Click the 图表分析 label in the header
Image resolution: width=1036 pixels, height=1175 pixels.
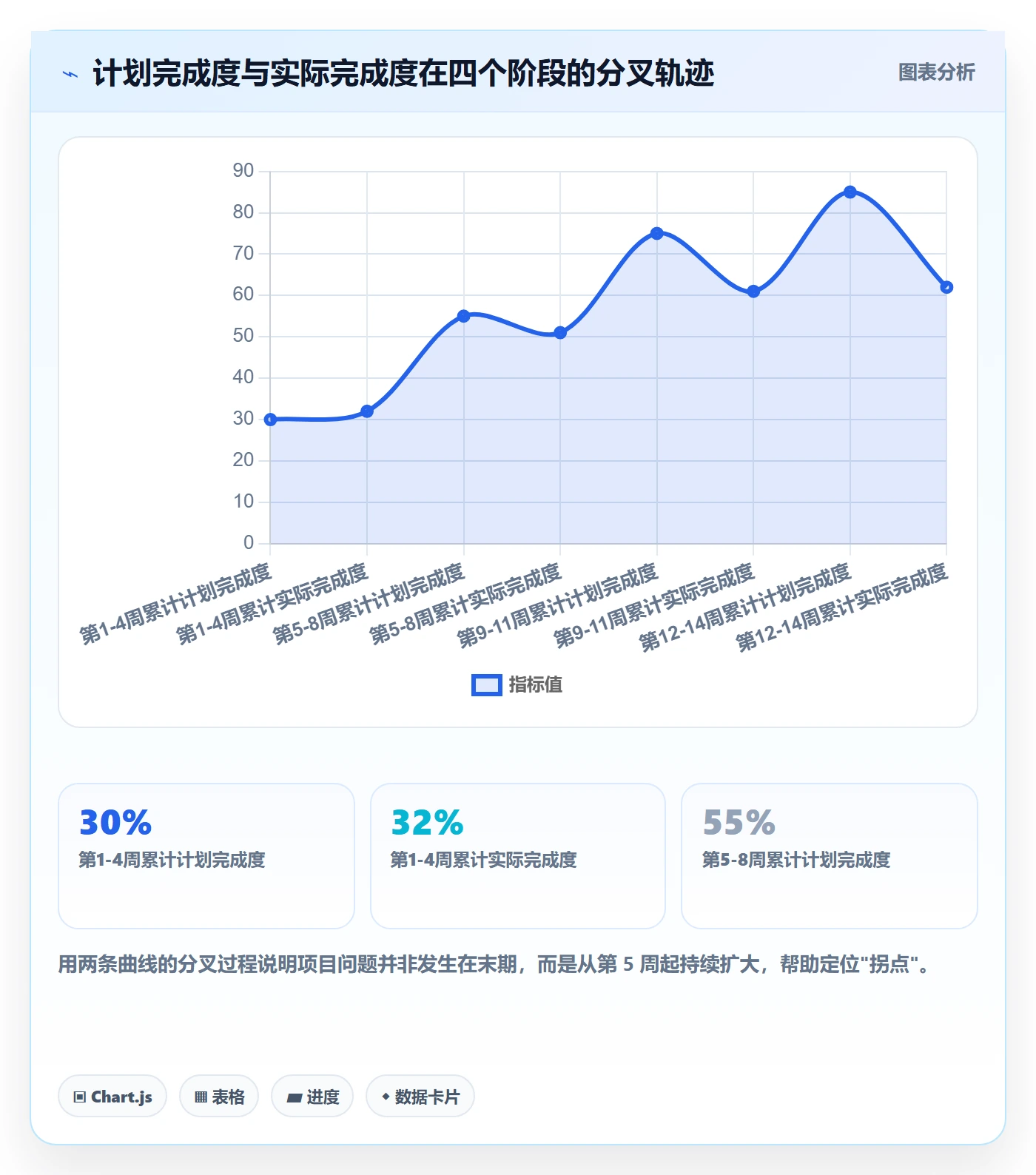tap(936, 73)
